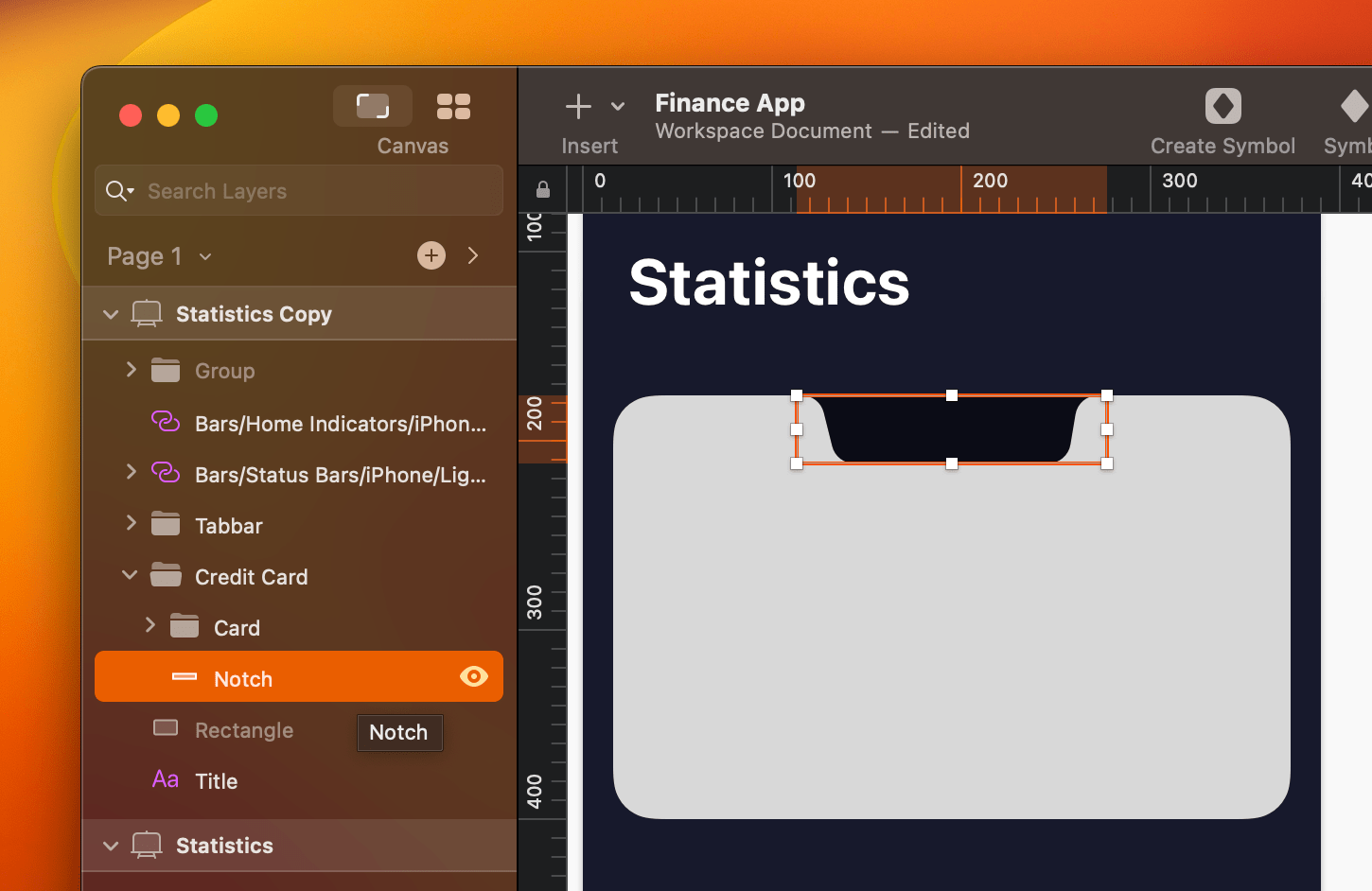Click the Insert plus button
This screenshot has height=891, width=1372.
578,105
